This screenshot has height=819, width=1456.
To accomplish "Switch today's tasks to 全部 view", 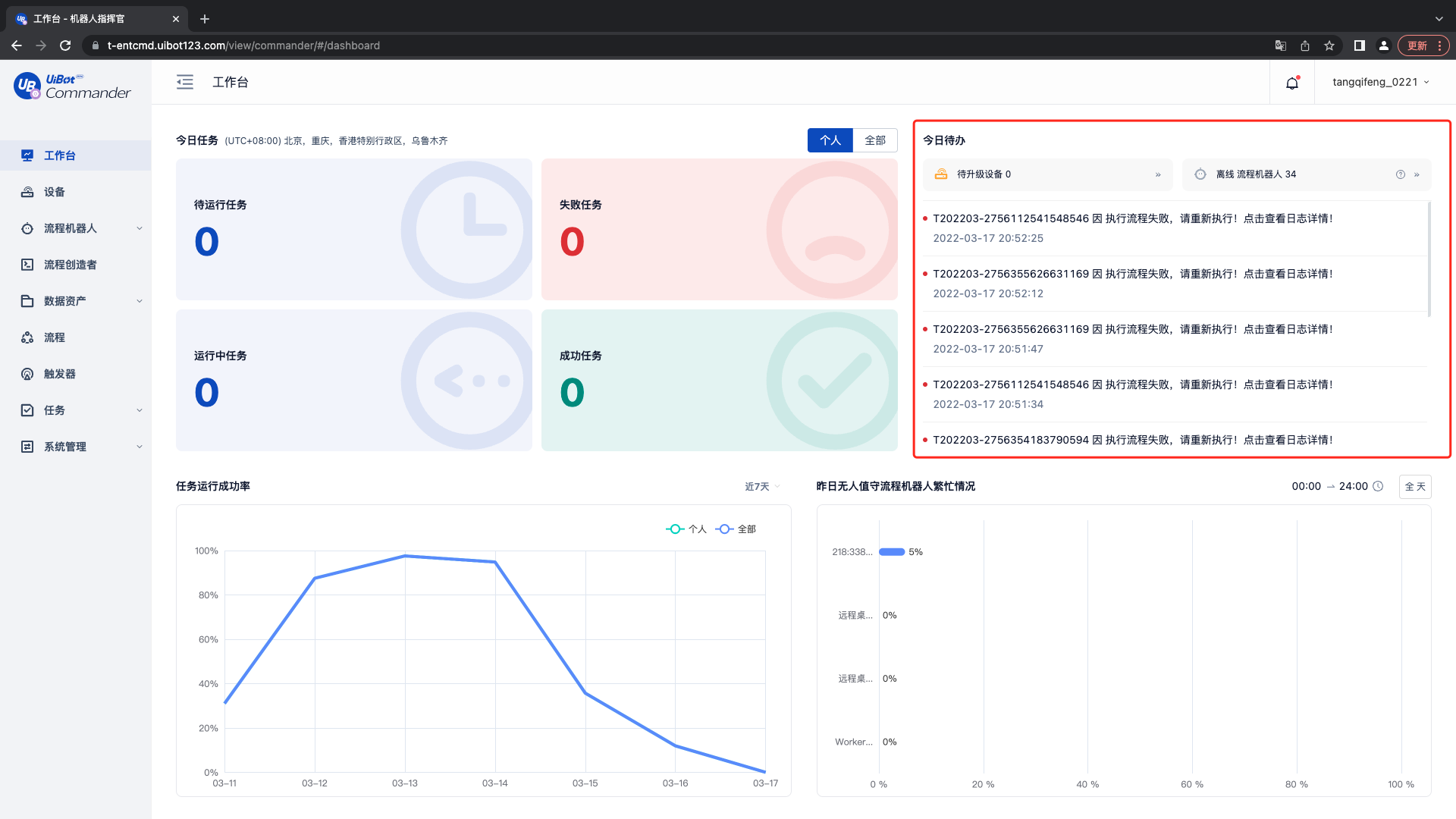I will click(875, 140).
